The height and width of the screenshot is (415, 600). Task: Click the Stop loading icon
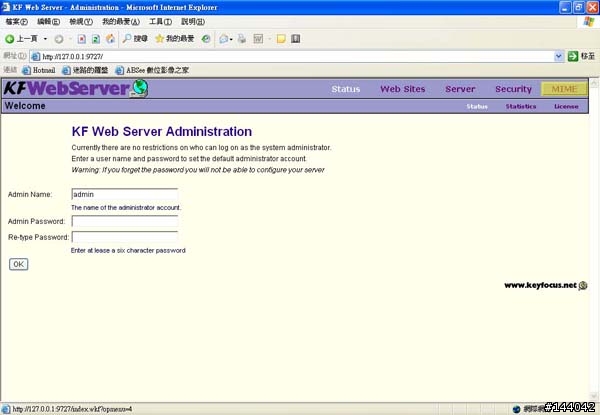[x=82, y=39]
